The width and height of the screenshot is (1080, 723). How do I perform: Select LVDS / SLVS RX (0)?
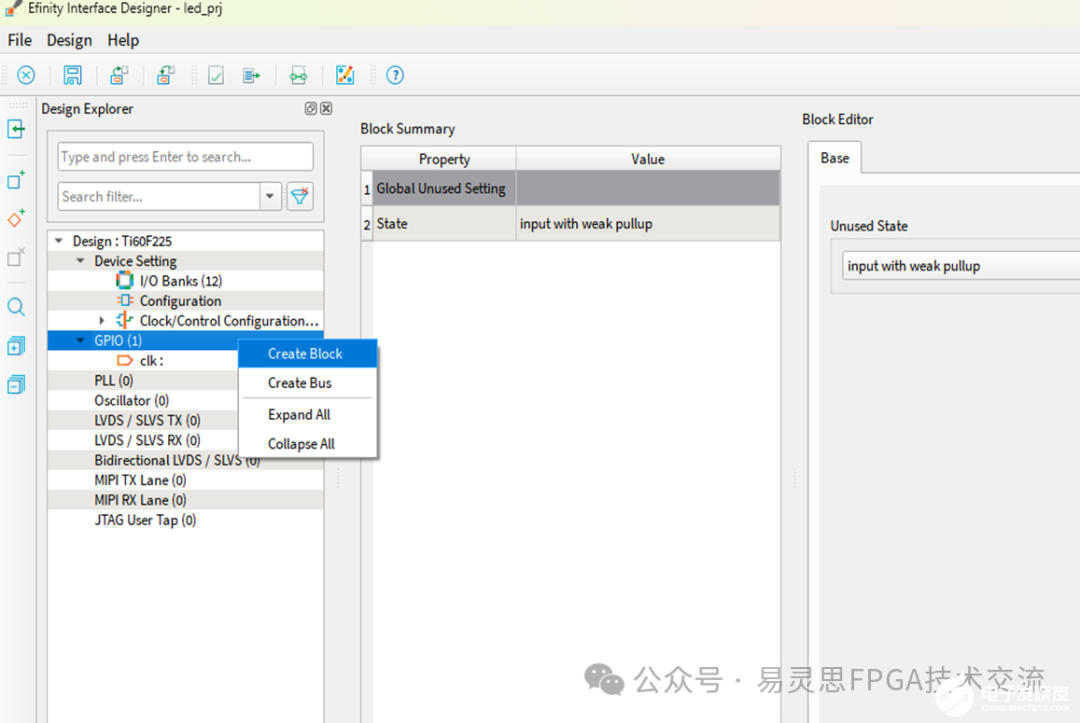[147, 440]
